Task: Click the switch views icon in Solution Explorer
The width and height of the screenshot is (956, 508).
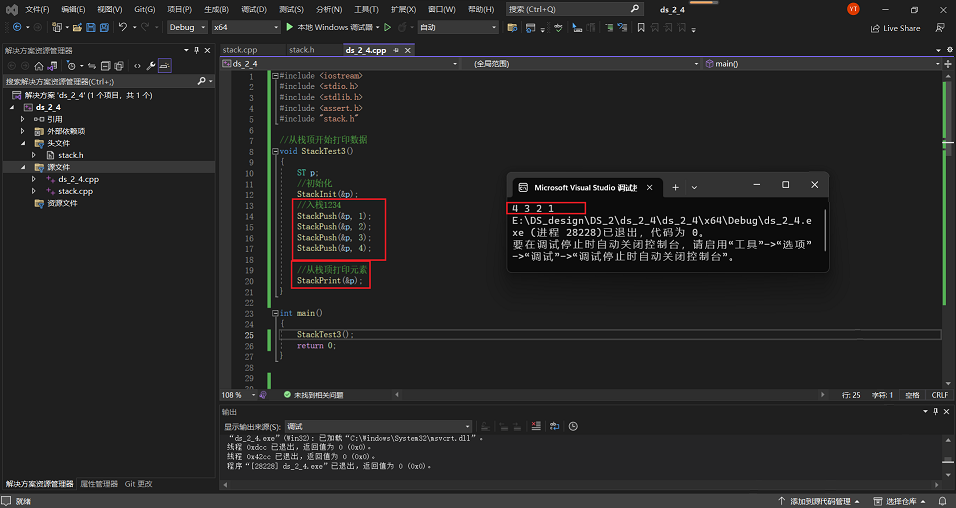Action: click(x=52, y=66)
